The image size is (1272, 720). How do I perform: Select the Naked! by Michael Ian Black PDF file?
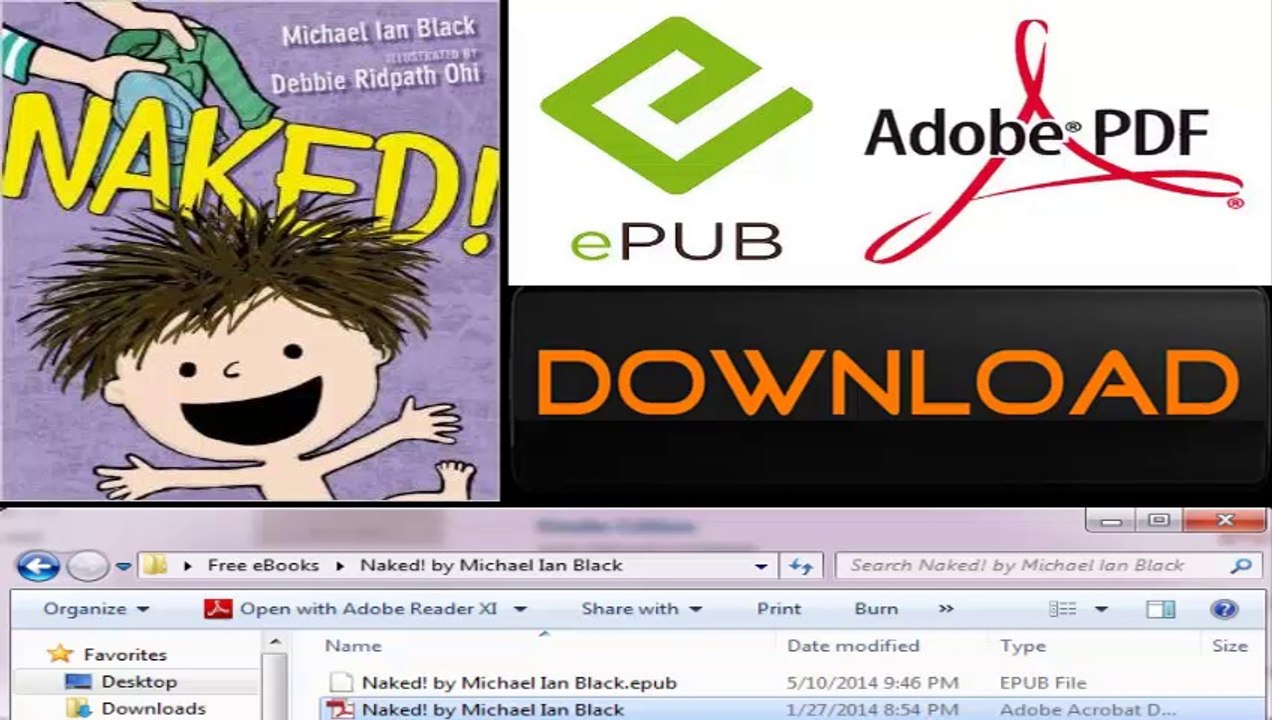[492, 709]
